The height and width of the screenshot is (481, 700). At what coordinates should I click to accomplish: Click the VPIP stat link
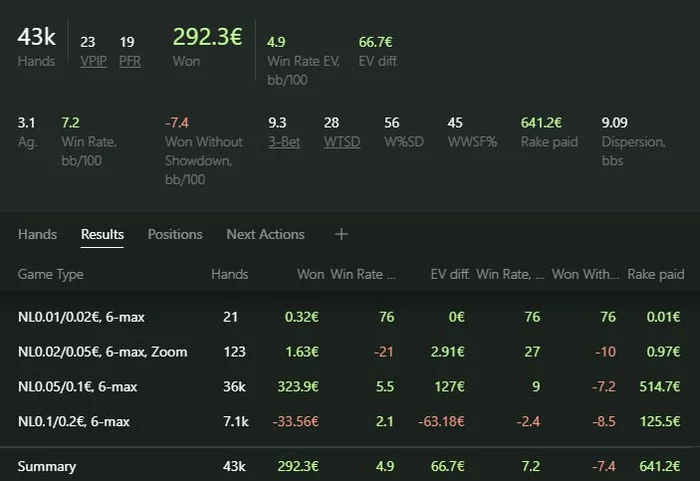(94, 61)
